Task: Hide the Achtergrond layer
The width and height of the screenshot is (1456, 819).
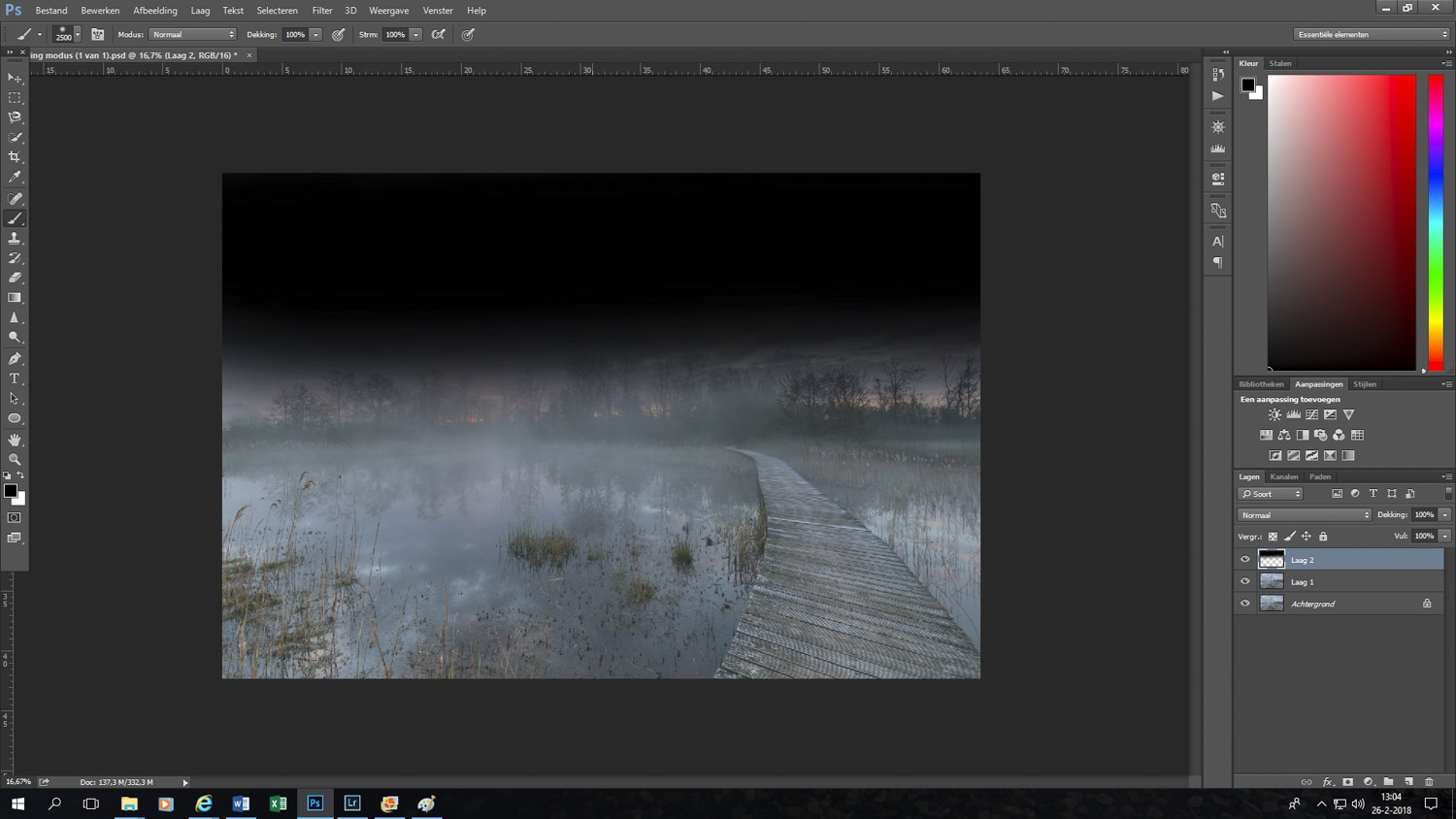Action: coord(1245,604)
